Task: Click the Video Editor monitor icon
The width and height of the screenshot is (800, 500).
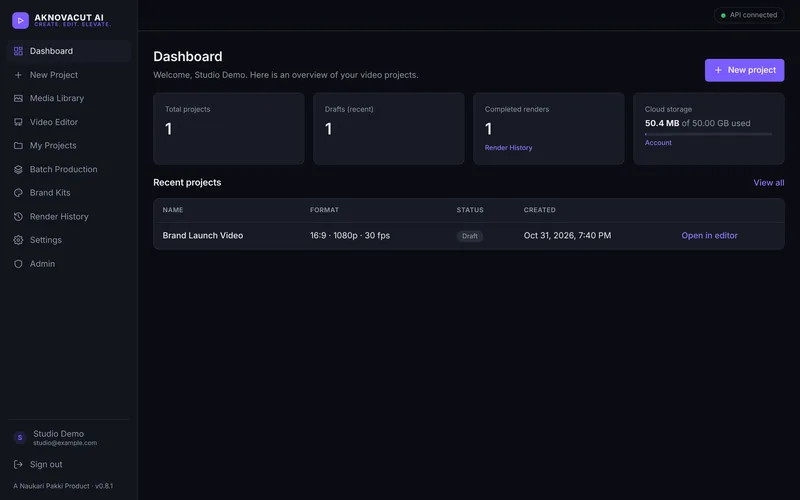Action: point(18,122)
